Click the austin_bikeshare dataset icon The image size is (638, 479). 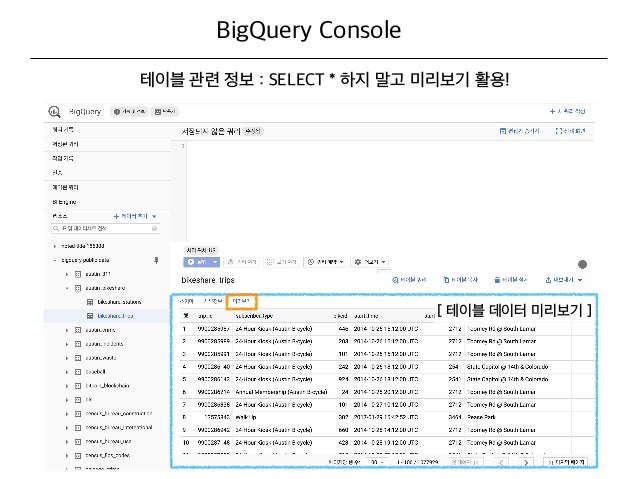[x=78, y=288]
